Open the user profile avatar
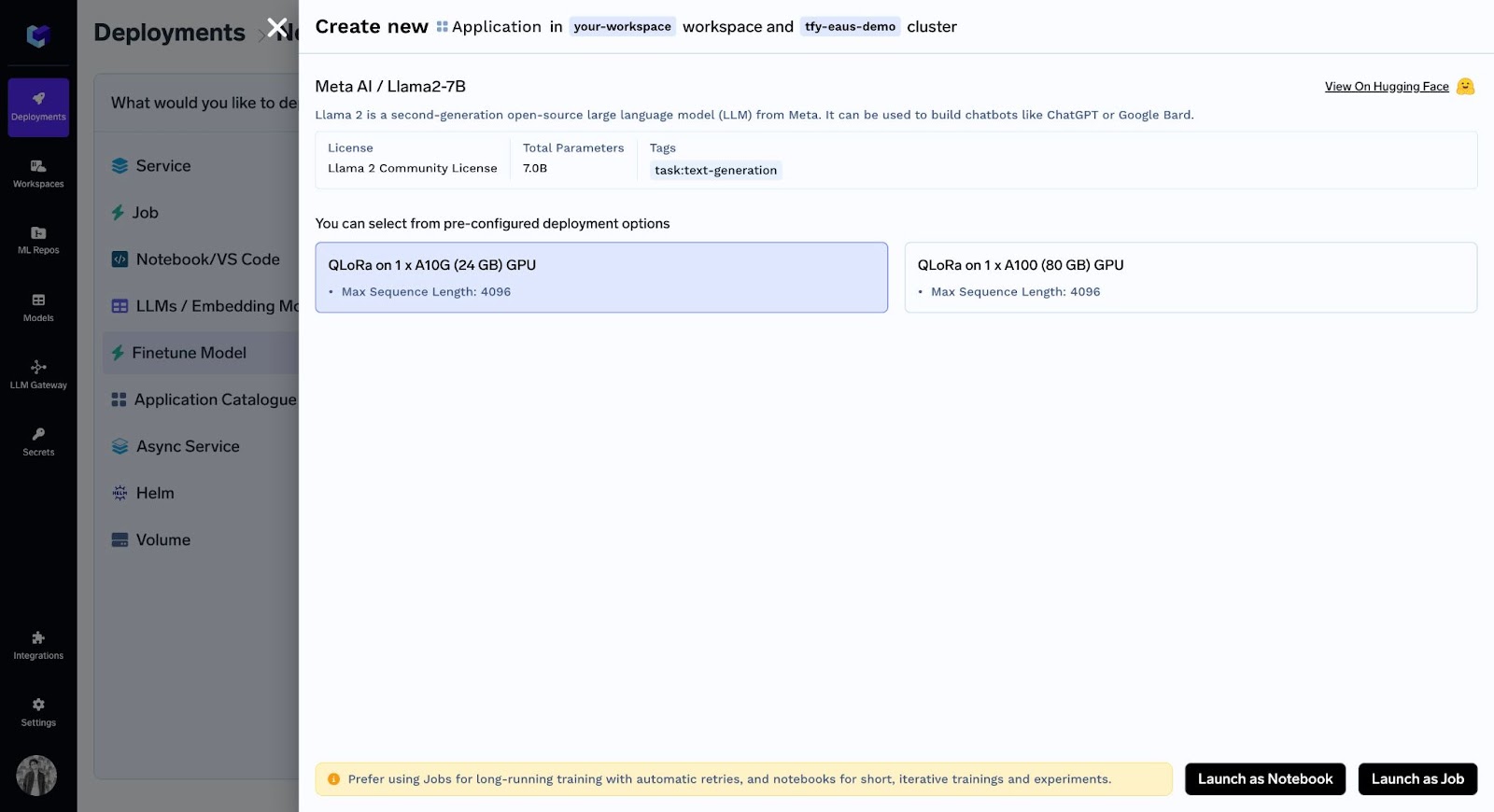Screen dimensions: 1494x812 coord(36,776)
